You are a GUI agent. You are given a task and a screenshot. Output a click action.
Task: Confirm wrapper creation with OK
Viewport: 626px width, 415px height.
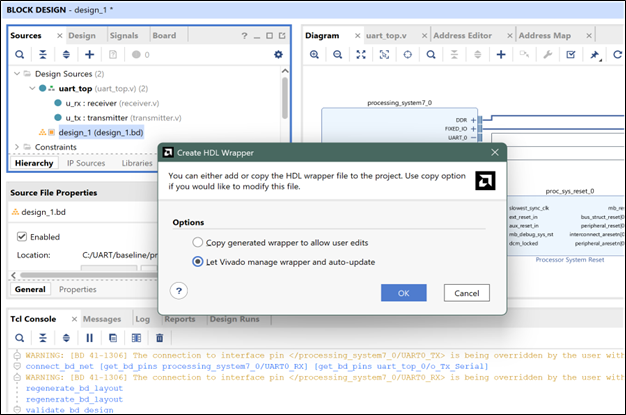coord(404,293)
